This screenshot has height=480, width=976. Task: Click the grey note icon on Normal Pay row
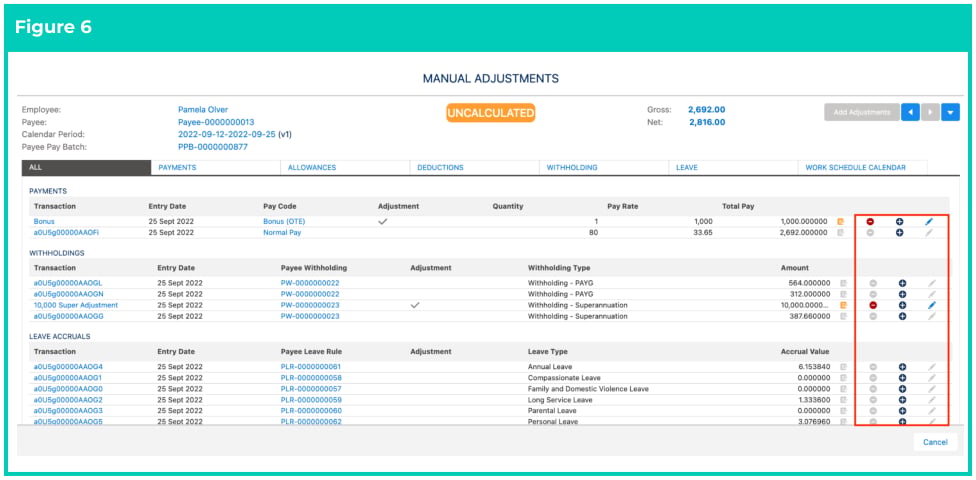click(841, 233)
